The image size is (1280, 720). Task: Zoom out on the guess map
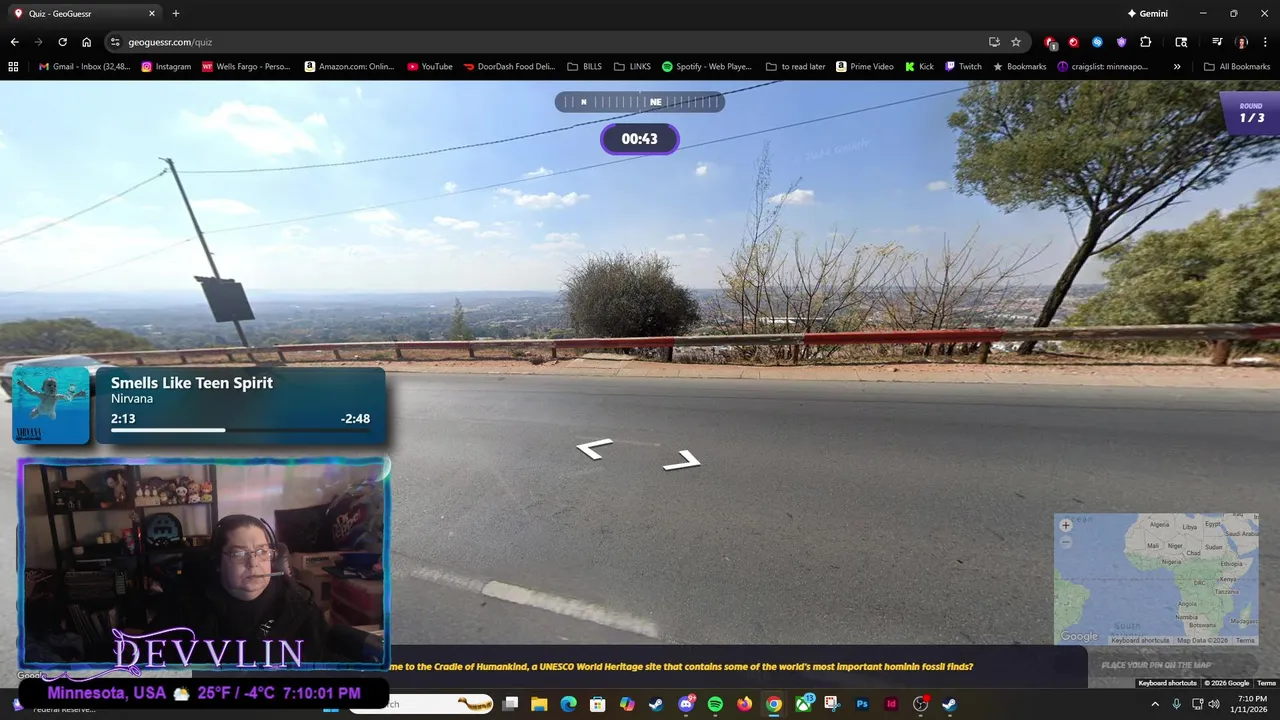point(1065,542)
